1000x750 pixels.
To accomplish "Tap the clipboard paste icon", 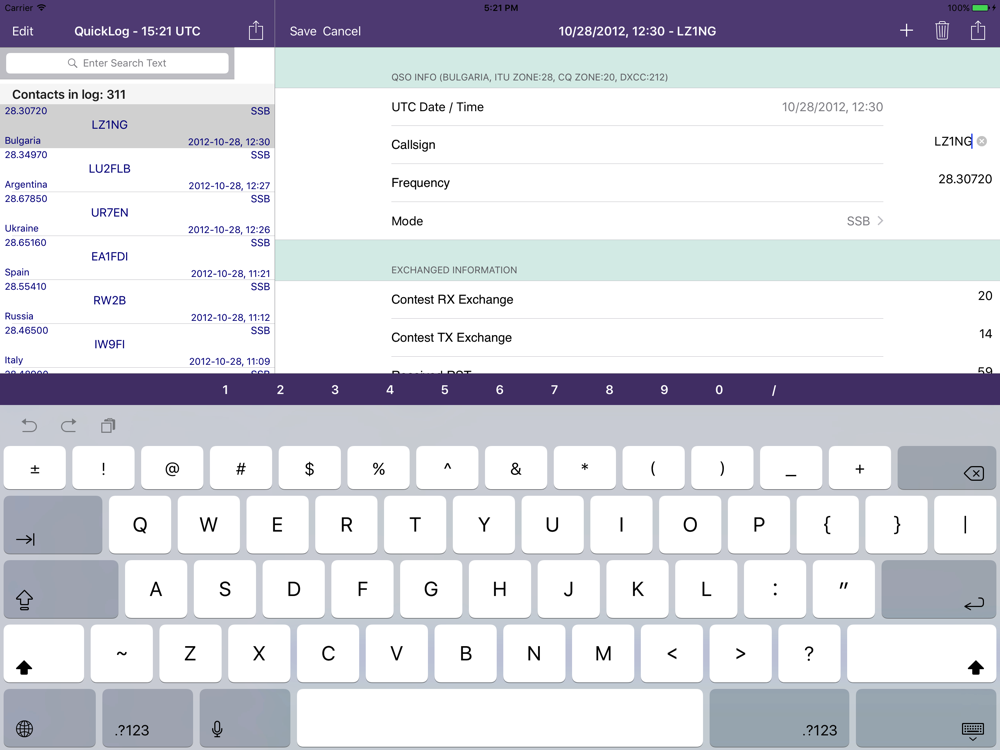I will 108,426.
